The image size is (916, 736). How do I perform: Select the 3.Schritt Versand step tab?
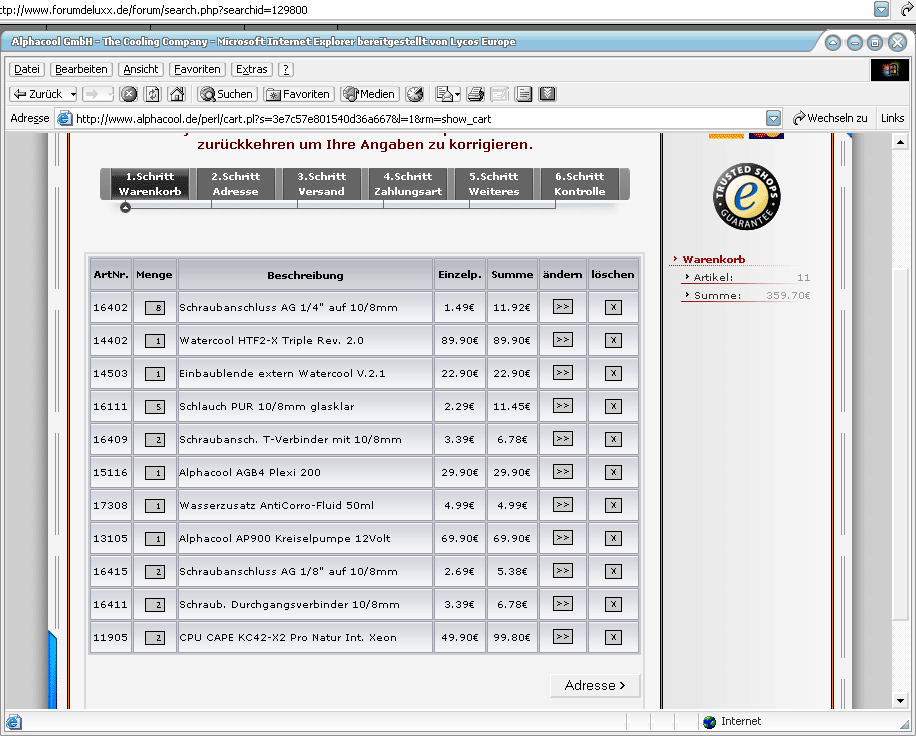(321, 184)
